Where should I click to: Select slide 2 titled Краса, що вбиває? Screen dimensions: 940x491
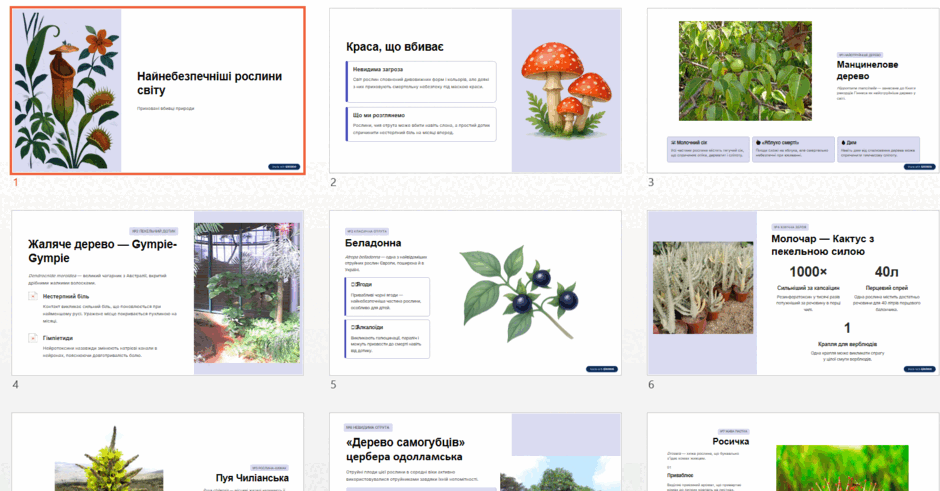(x=475, y=91)
